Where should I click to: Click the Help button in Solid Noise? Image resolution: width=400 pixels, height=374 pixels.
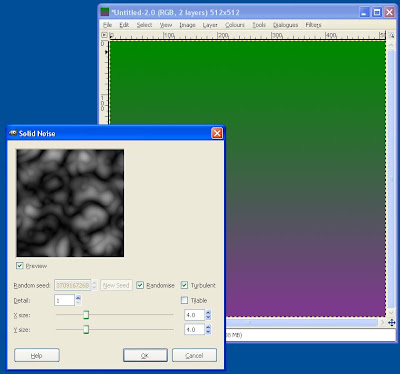[37, 355]
